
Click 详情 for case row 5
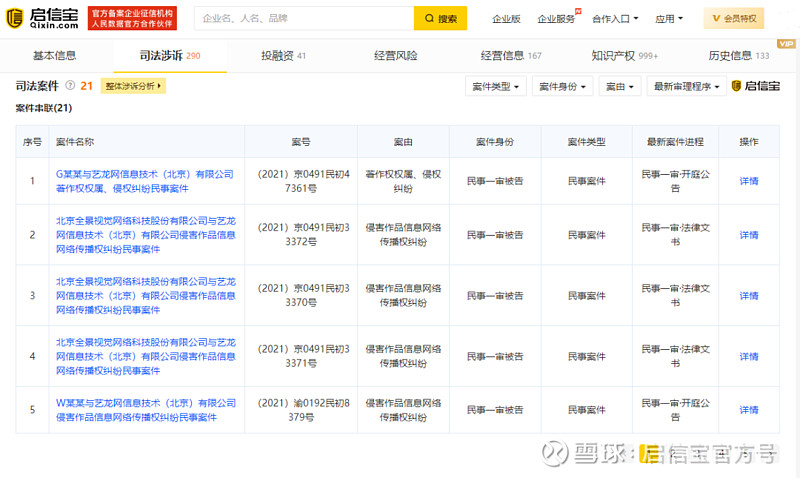click(749, 410)
